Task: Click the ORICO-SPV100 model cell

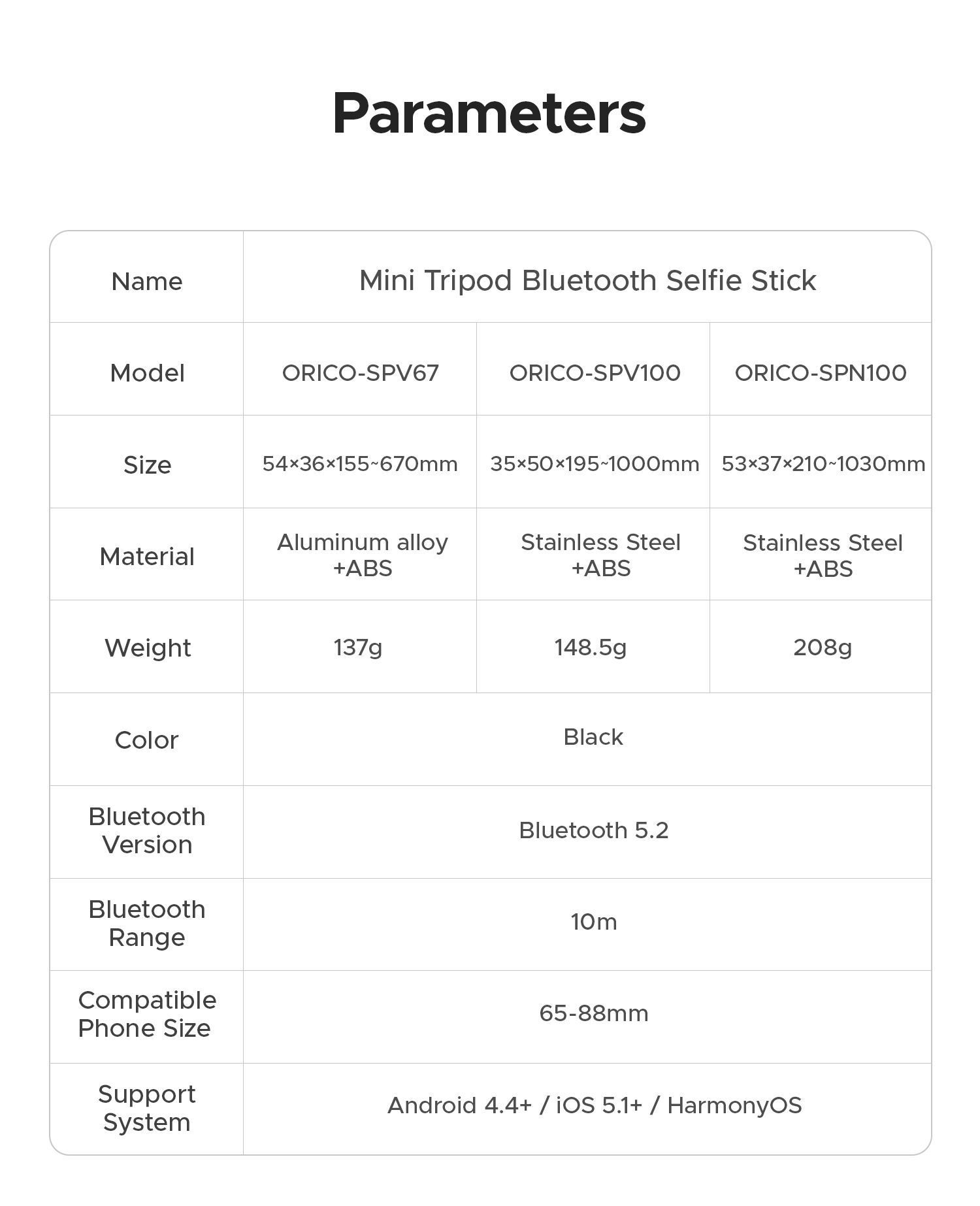Action: (x=595, y=372)
